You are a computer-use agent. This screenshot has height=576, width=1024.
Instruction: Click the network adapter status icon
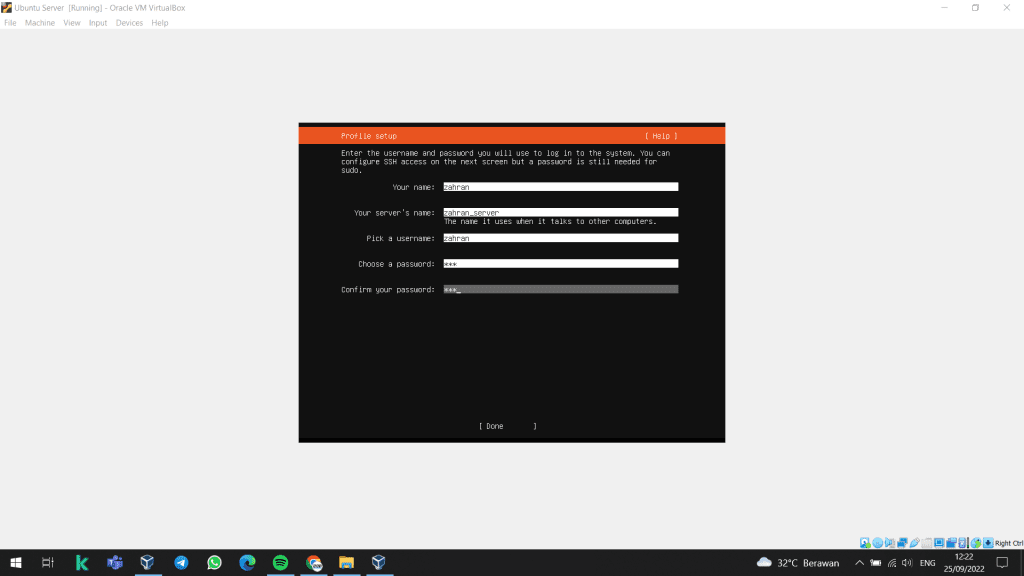901,543
